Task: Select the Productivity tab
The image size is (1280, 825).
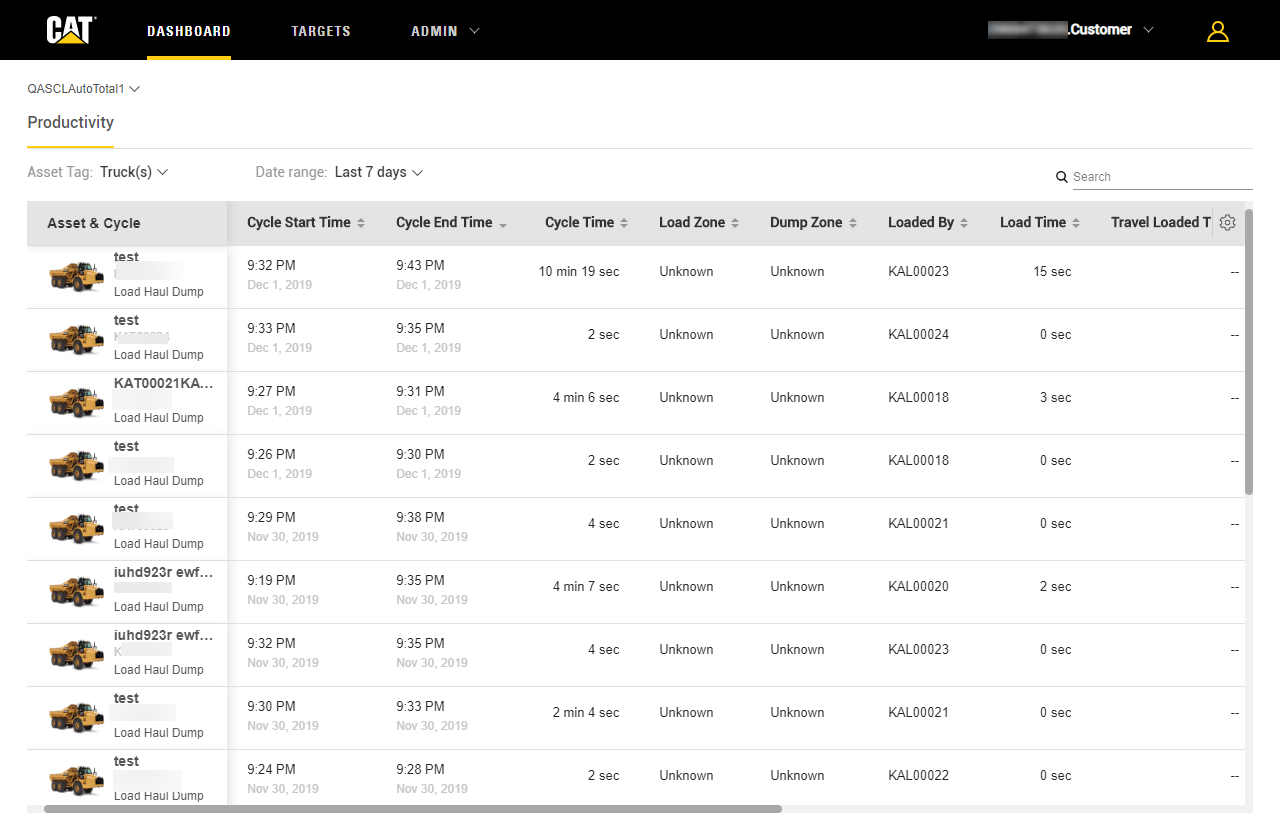Action: 70,123
